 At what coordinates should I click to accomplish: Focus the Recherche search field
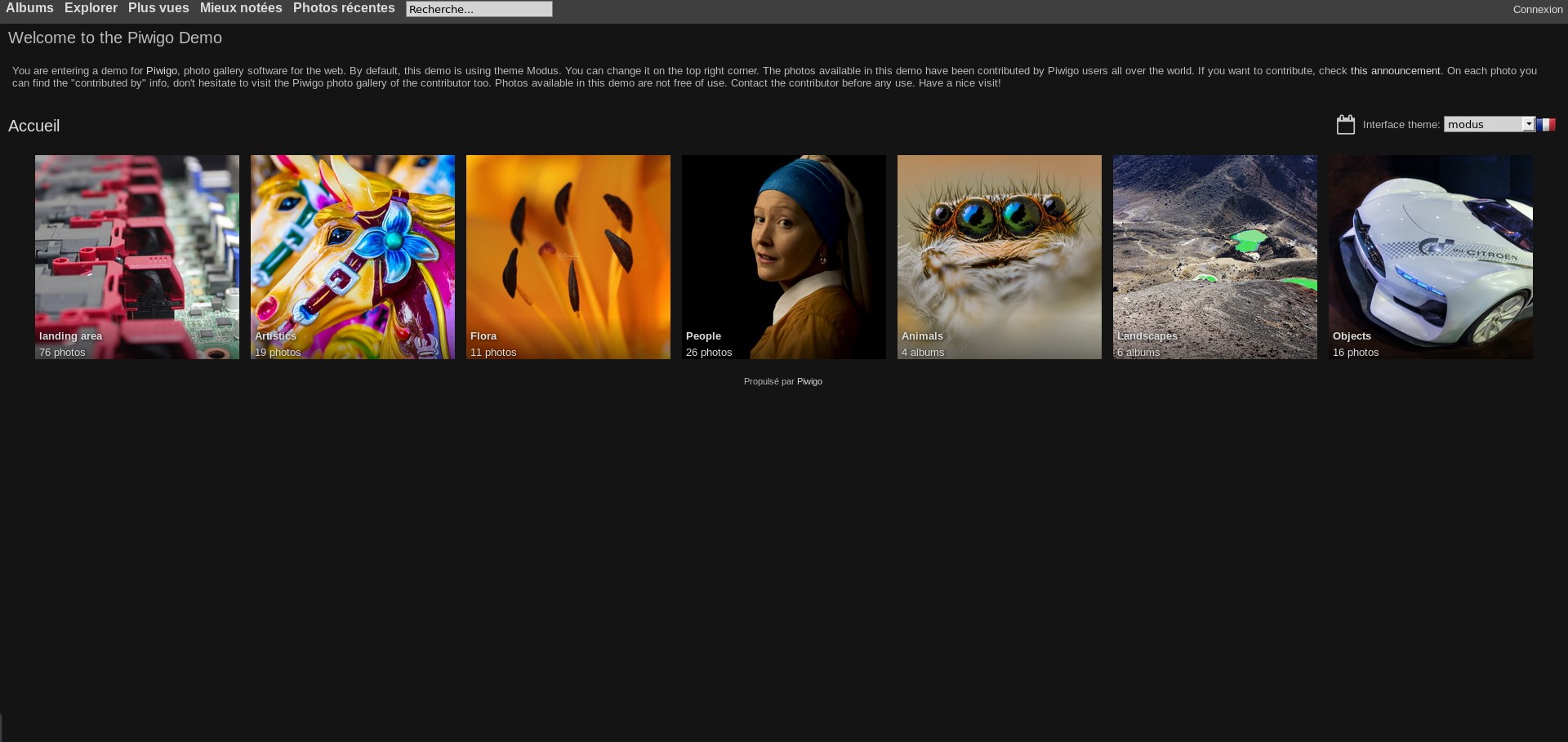tap(479, 9)
